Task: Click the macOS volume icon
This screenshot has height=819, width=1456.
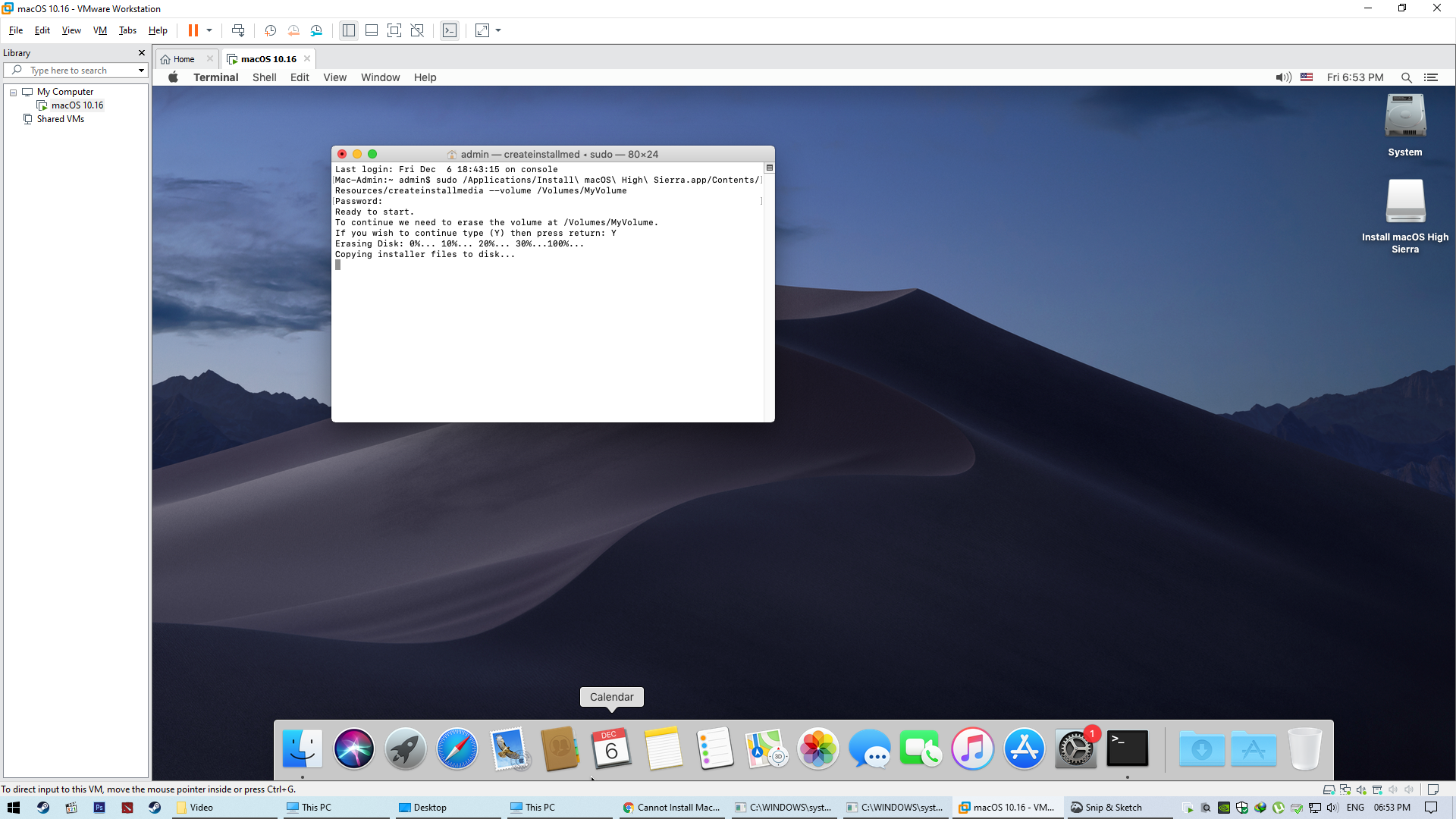Action: [x=1283, y=77]
